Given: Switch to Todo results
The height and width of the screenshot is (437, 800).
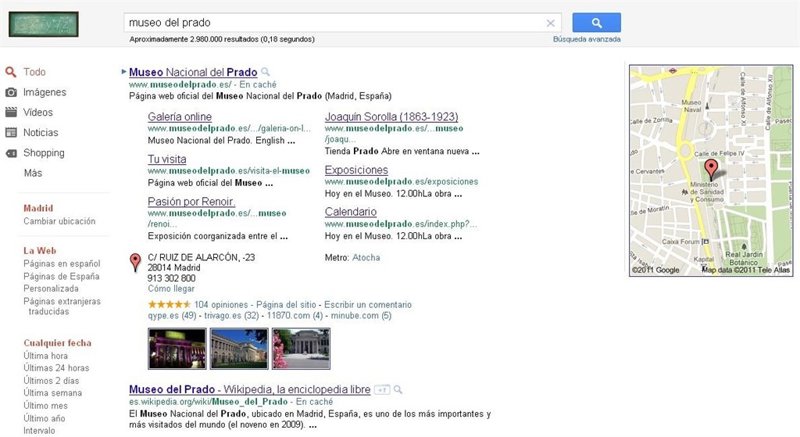Looking at the screenshot, I should (34, 72).
